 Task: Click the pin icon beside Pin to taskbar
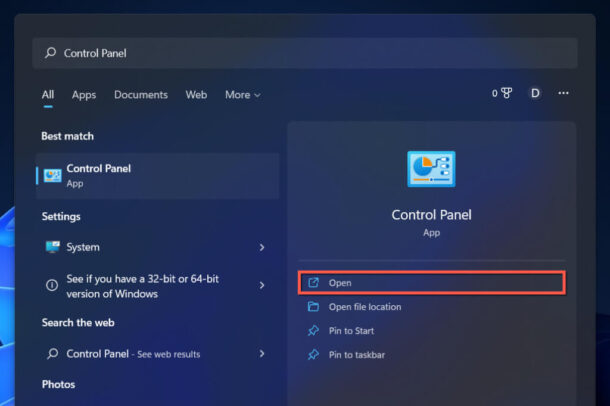tap(313, 355)
